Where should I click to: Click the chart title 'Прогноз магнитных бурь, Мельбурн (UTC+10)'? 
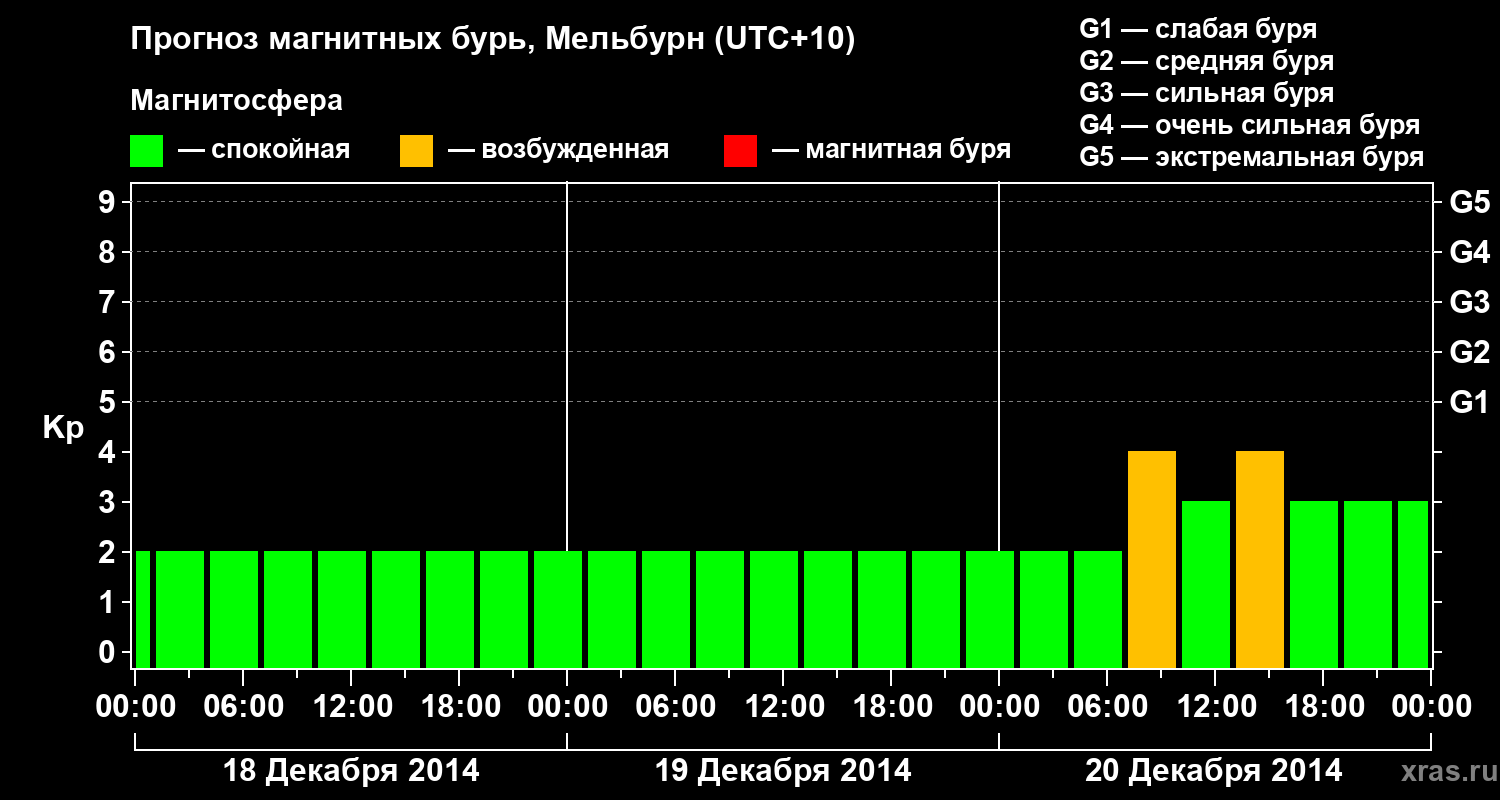tap(493, 40)
